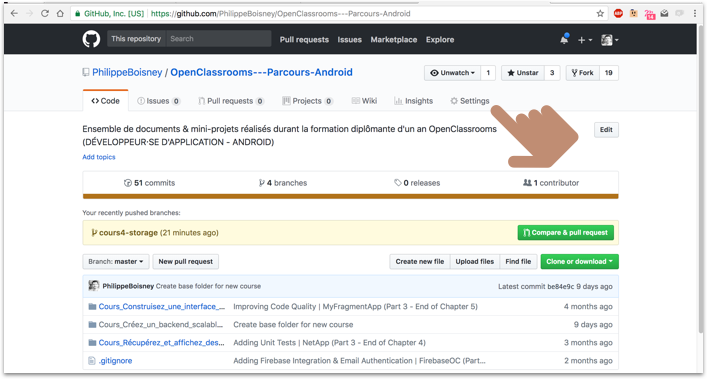Screen dimensions: 707x379
Task: Open latest commit be84e9c hash
Action: 560,287
